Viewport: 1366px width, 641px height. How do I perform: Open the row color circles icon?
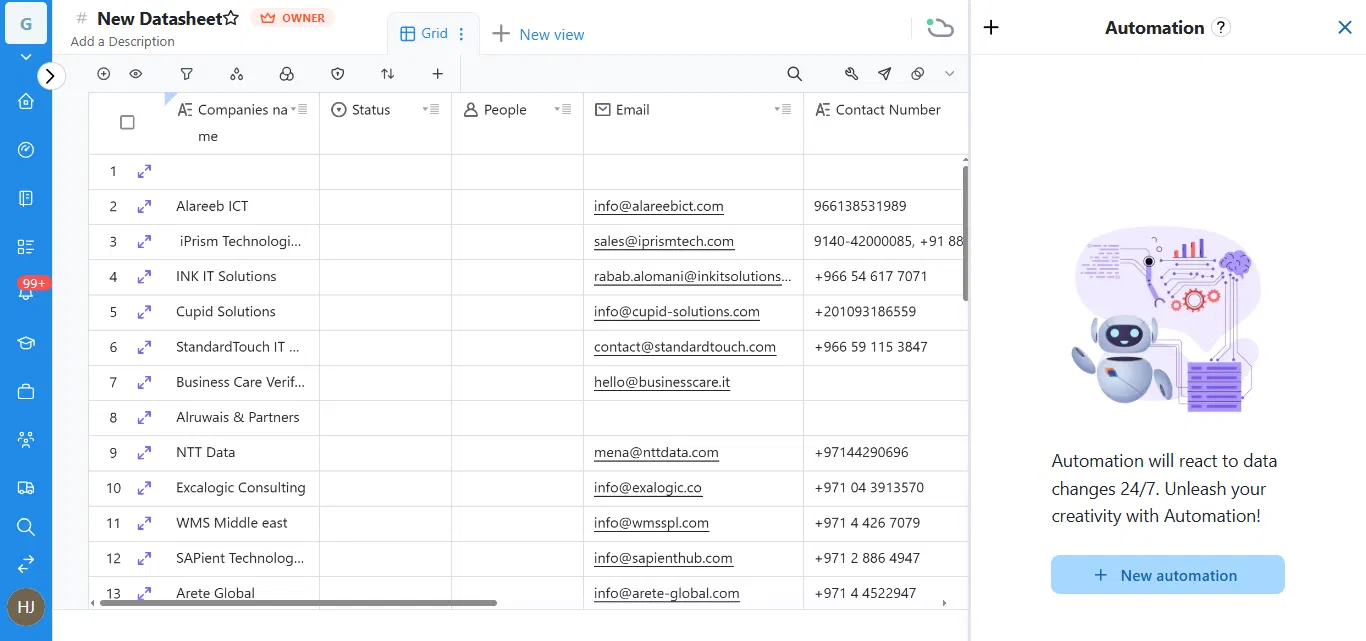pyautogui.click(x=286, y=74)
